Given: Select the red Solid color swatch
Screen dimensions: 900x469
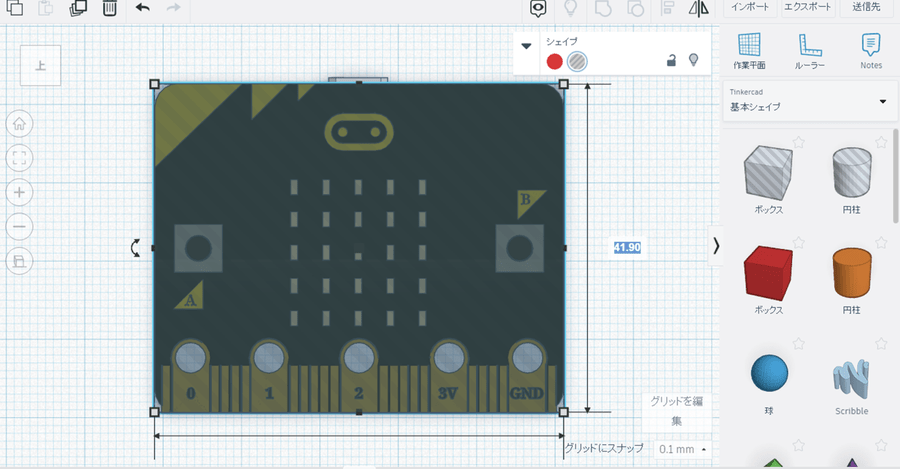Looking at the screenshot, I should coord(554,61).
